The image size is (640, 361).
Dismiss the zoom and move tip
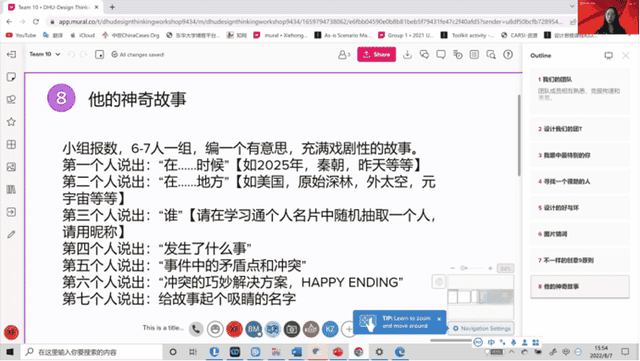click(439, 319)
